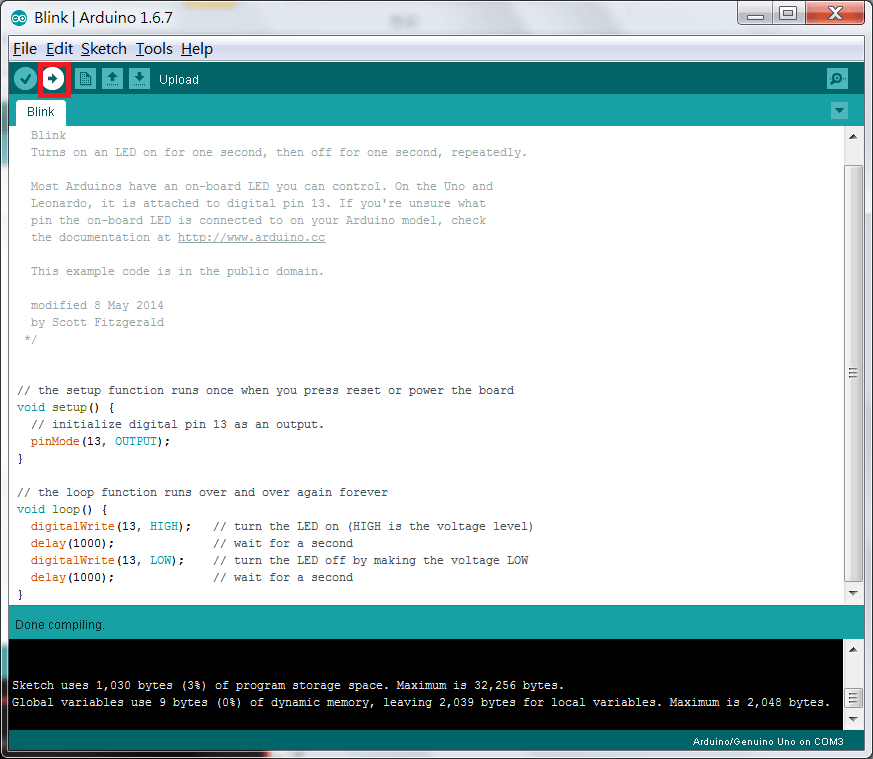Click the first 'delay(1000);' after HIGH

72,543
